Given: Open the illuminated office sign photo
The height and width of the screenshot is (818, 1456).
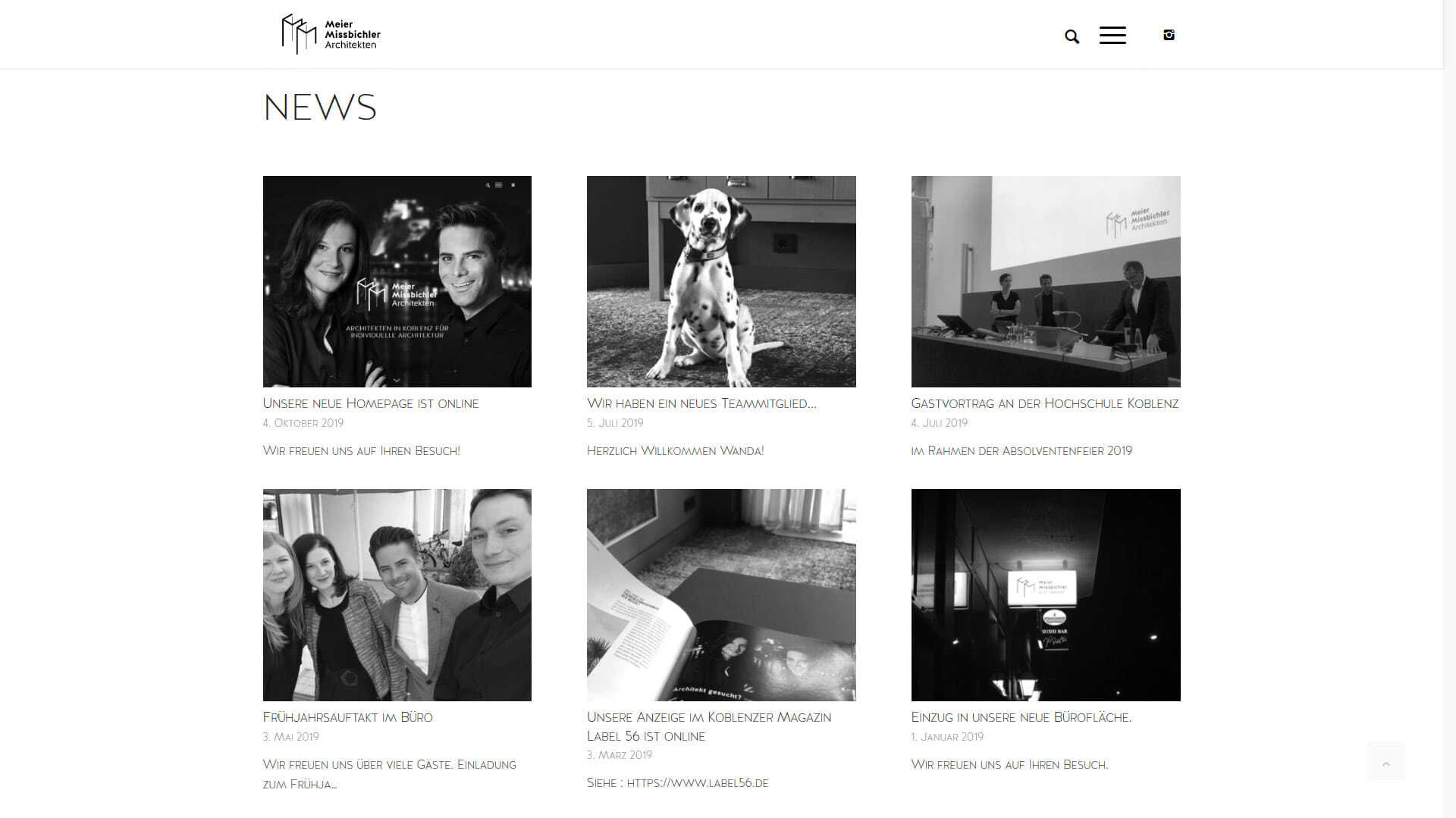Looking at the screenshot, I should 1046,595.
